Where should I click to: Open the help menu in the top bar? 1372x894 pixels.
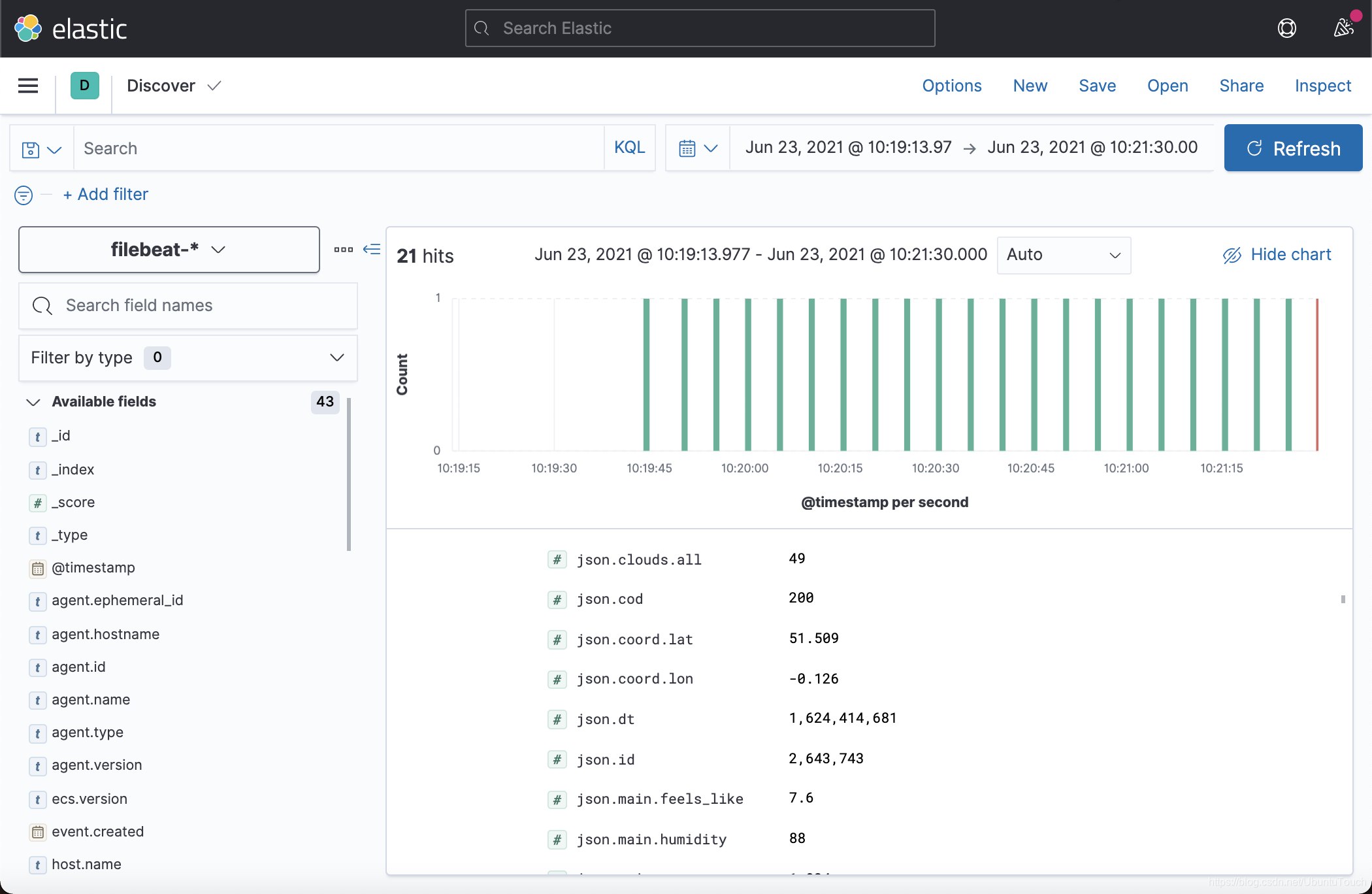[1287, 28]
